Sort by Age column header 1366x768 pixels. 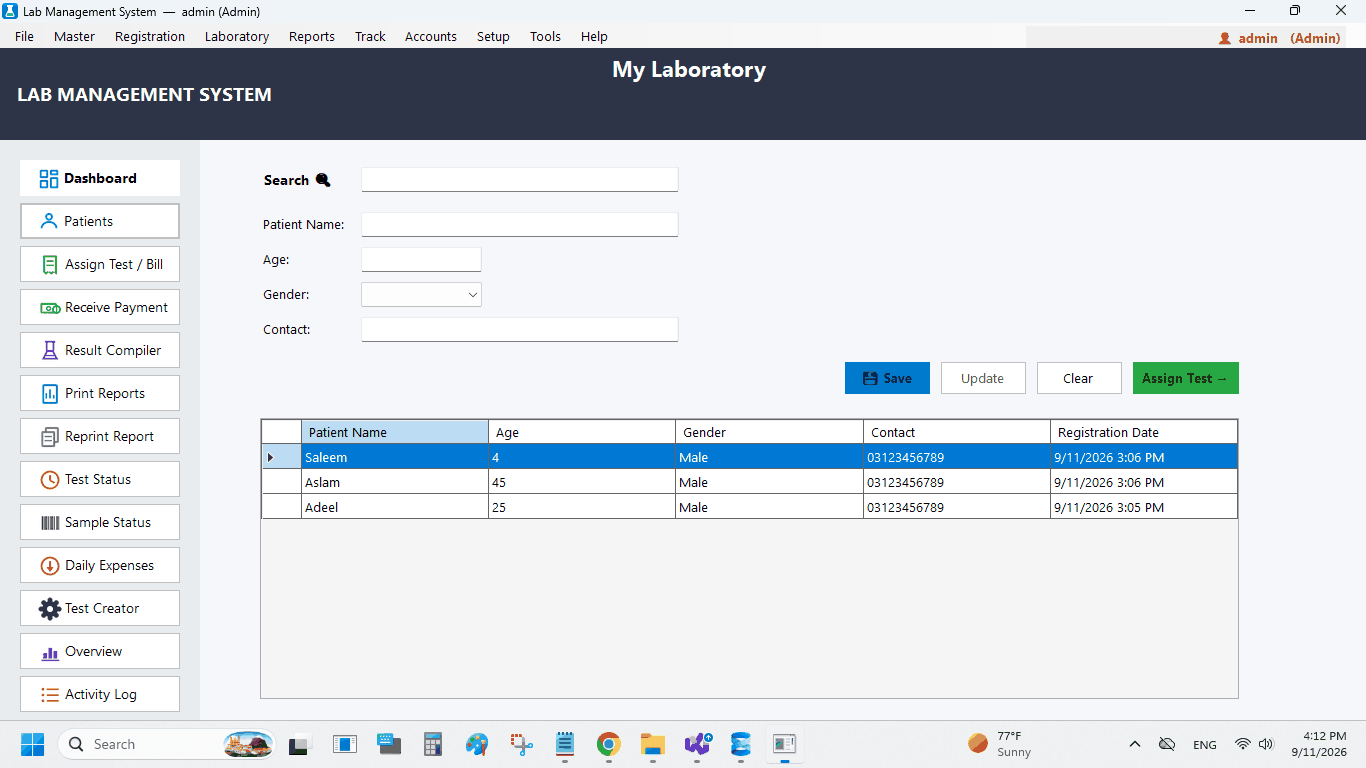point(582,432)
